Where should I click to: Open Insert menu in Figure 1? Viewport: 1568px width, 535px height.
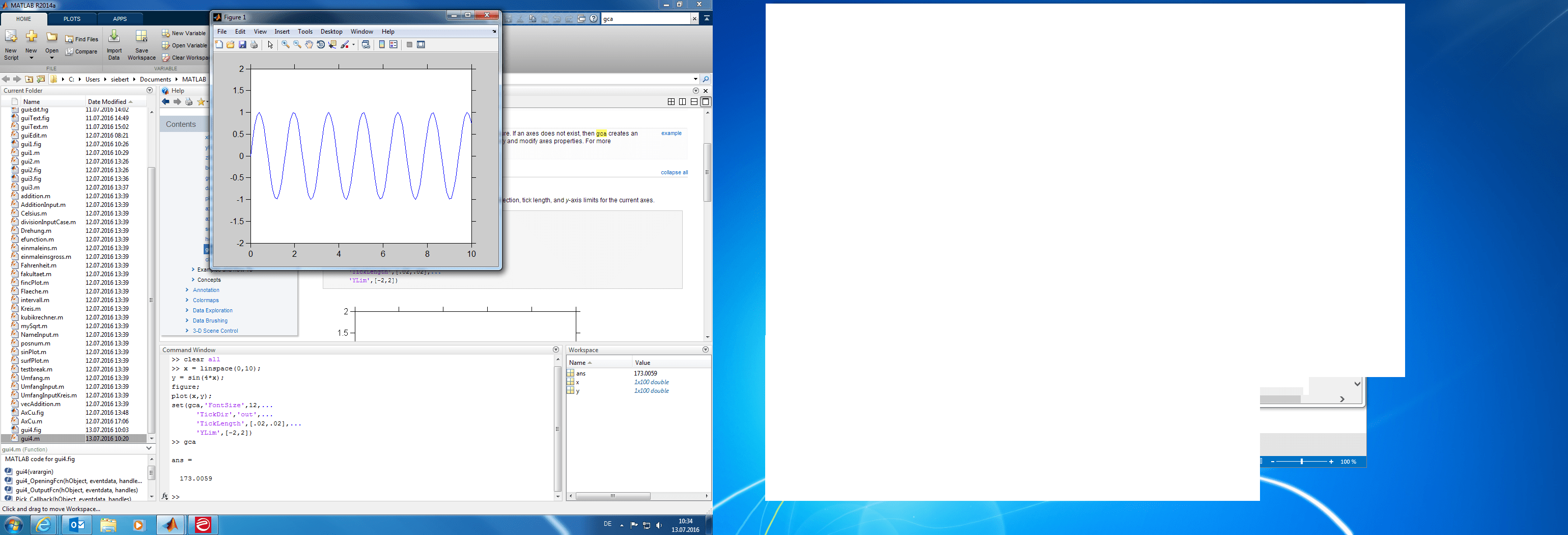coord(283,32)
